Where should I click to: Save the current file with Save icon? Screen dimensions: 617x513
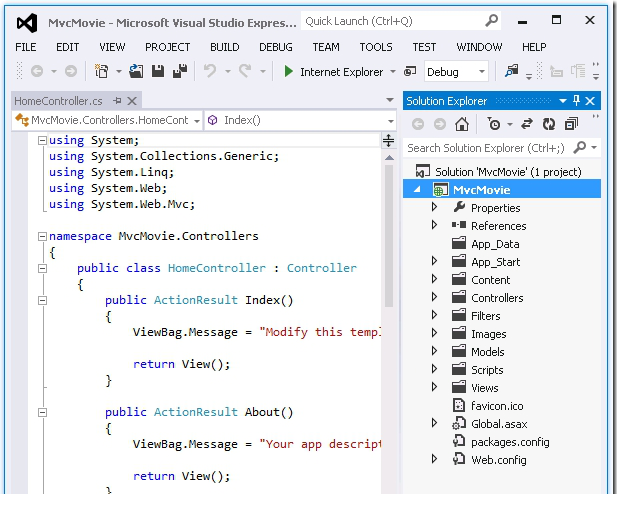click(158, 71)
